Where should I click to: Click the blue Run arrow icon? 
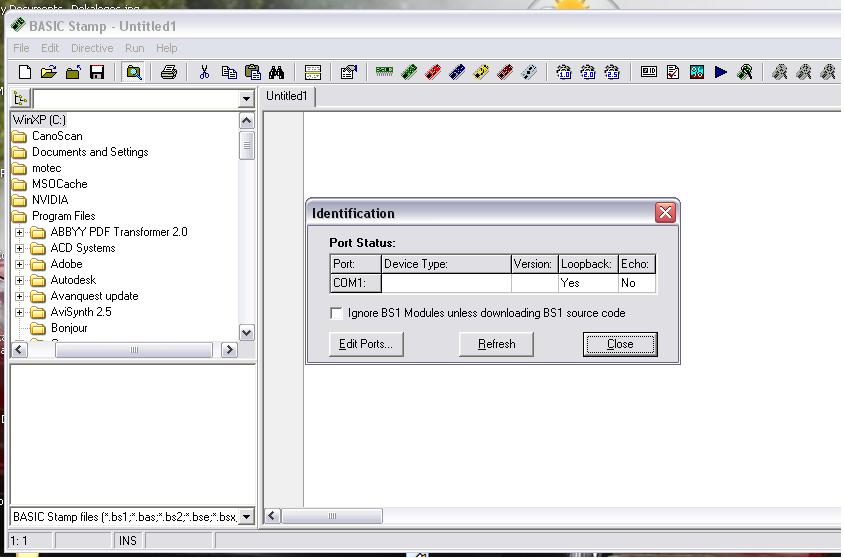(x=721, y=72)
